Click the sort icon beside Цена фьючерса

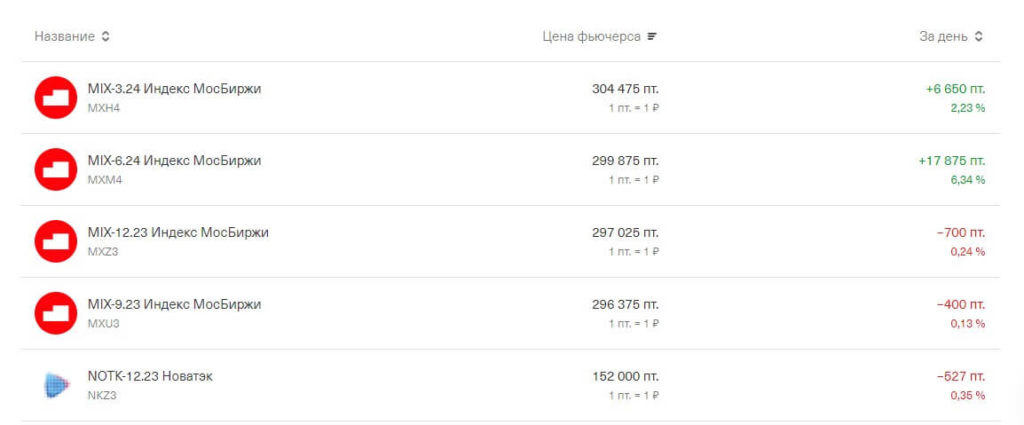click(x=652, y=37)
